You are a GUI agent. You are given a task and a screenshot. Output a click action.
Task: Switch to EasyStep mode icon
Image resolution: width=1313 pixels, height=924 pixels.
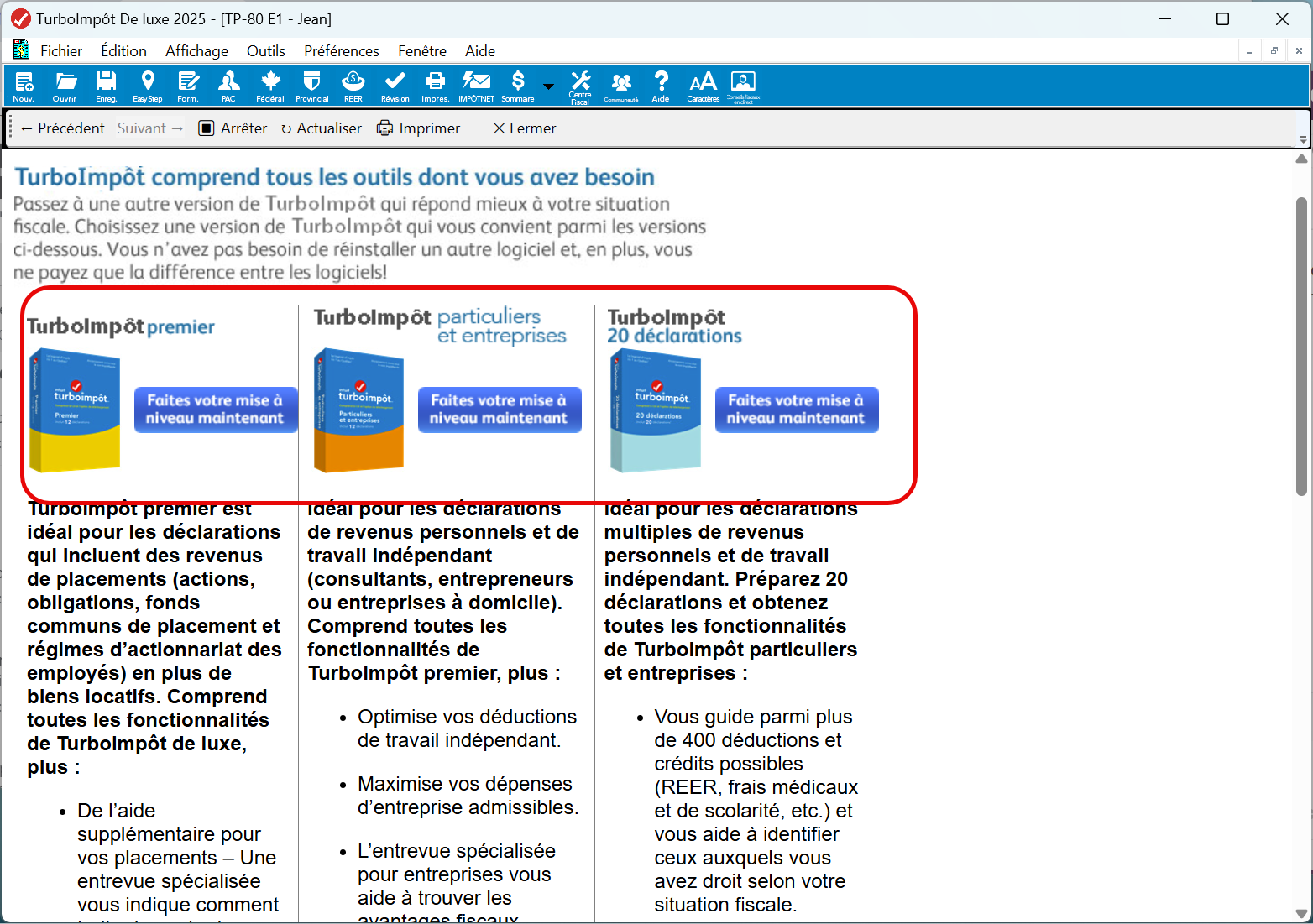[x=148, y=86]
